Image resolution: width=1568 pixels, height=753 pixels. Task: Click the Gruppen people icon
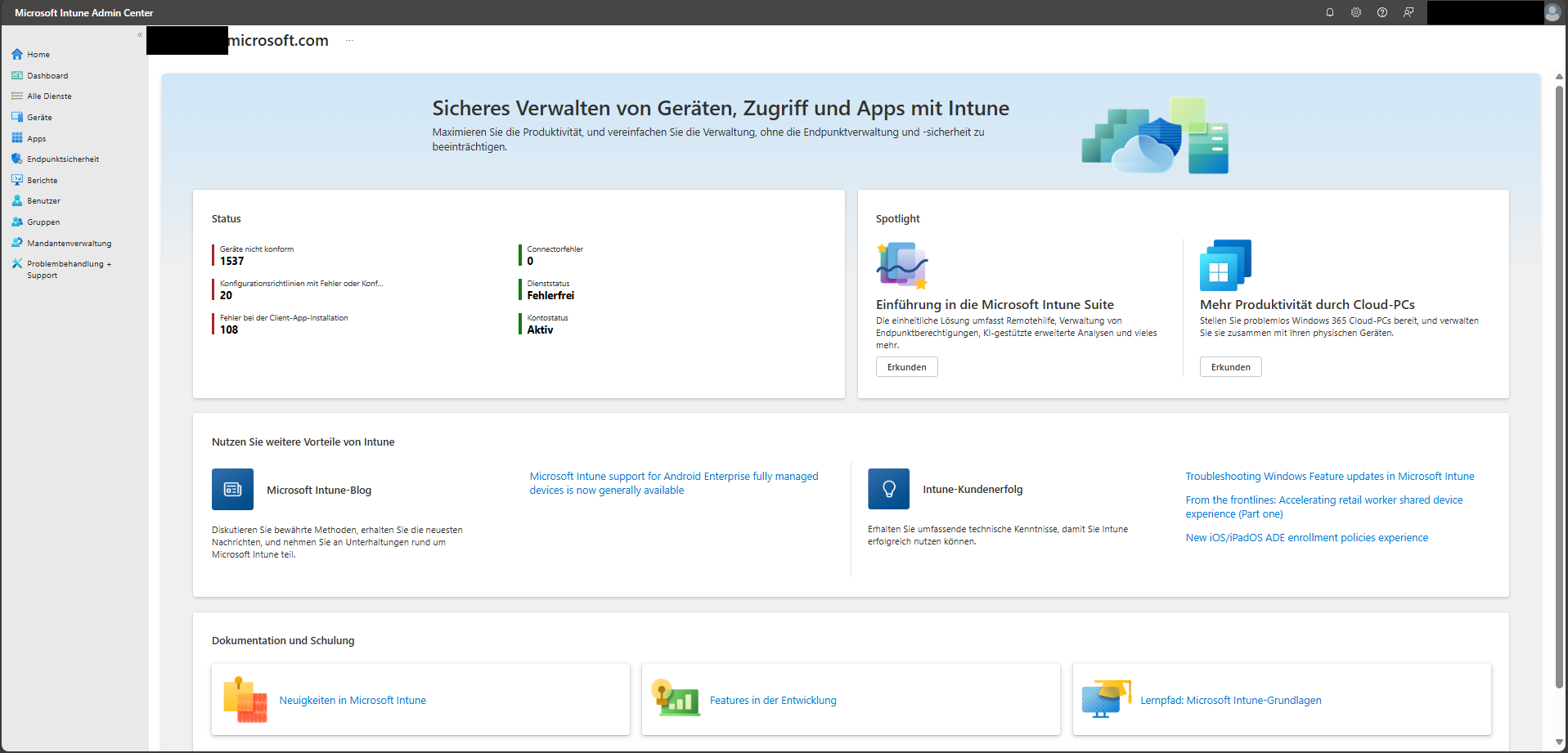[17, 222]
